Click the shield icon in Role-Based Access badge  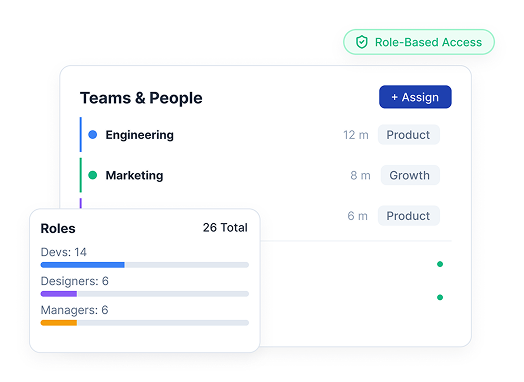click(362, 42)
